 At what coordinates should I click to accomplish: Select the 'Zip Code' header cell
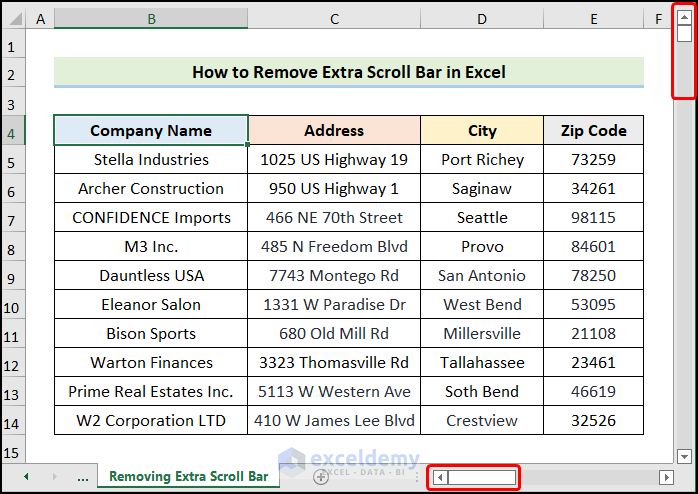[x=594, y=130]
